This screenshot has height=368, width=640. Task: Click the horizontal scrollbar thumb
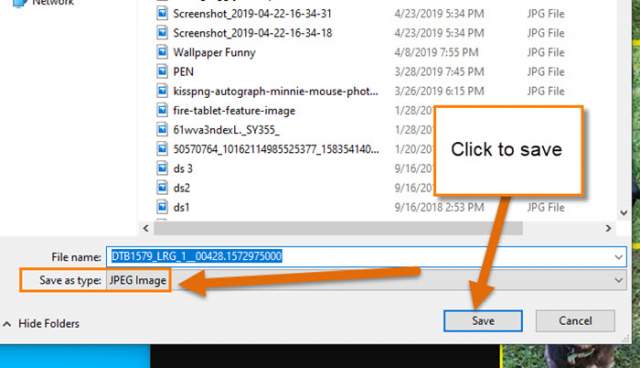pyautogui.click(x=338, y=228)
